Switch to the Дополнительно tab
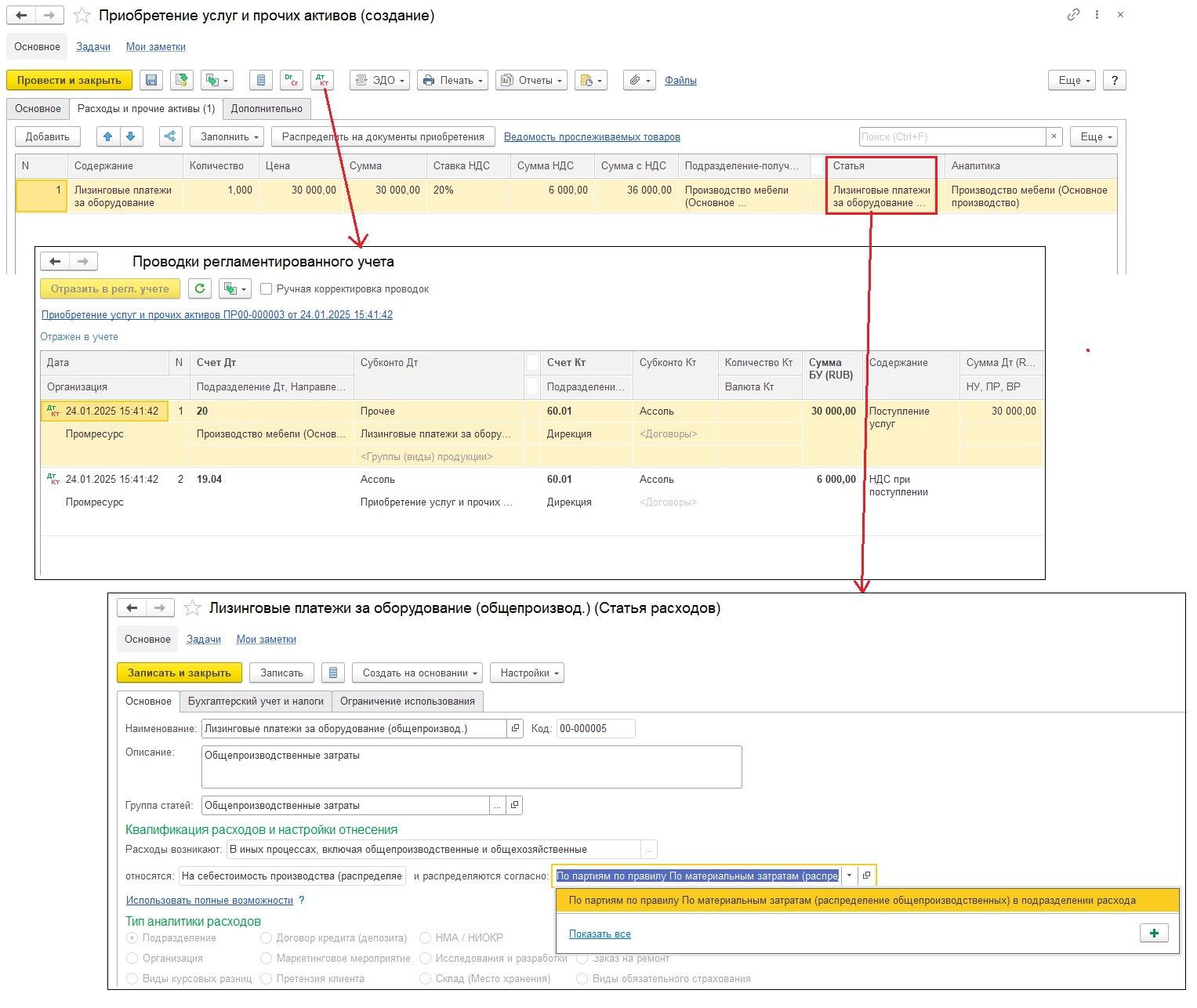The image size is (1197, 1008). click(267, 109)
